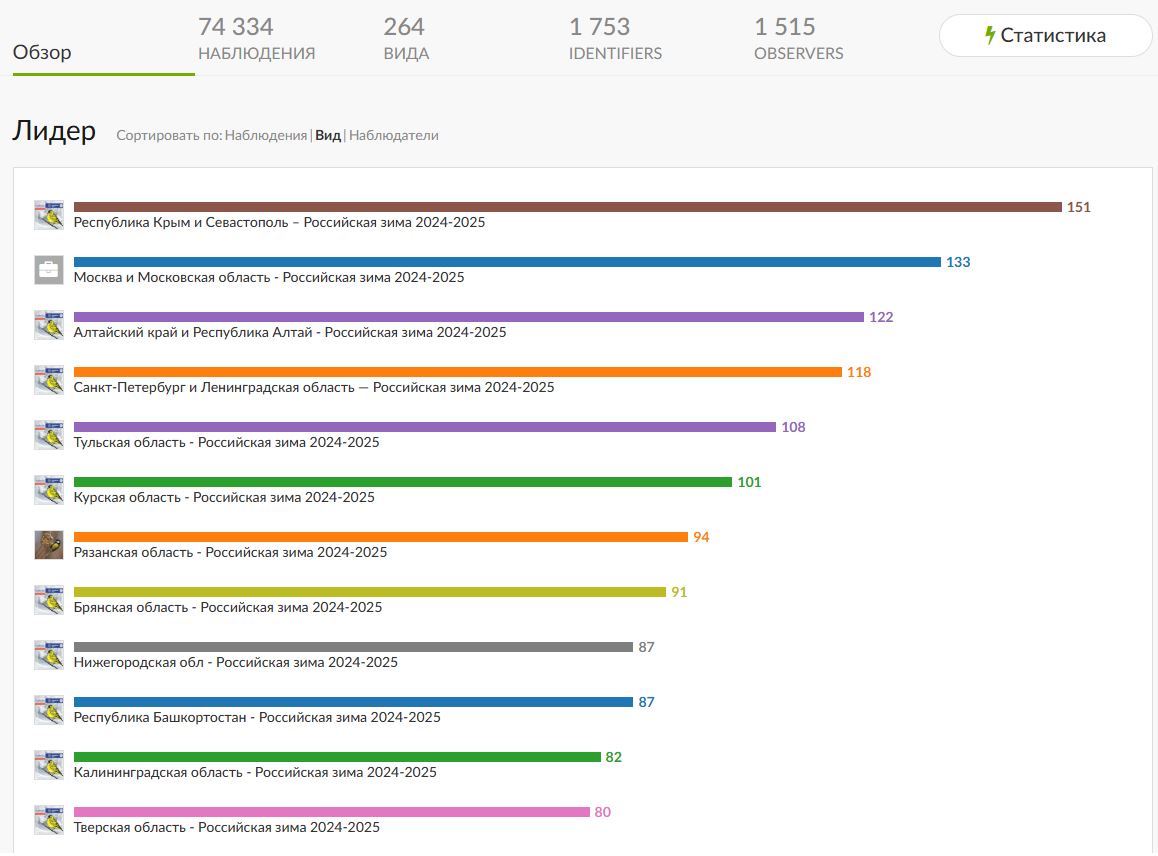Click the Статистика button with lightning bolt

(1045, 35)
